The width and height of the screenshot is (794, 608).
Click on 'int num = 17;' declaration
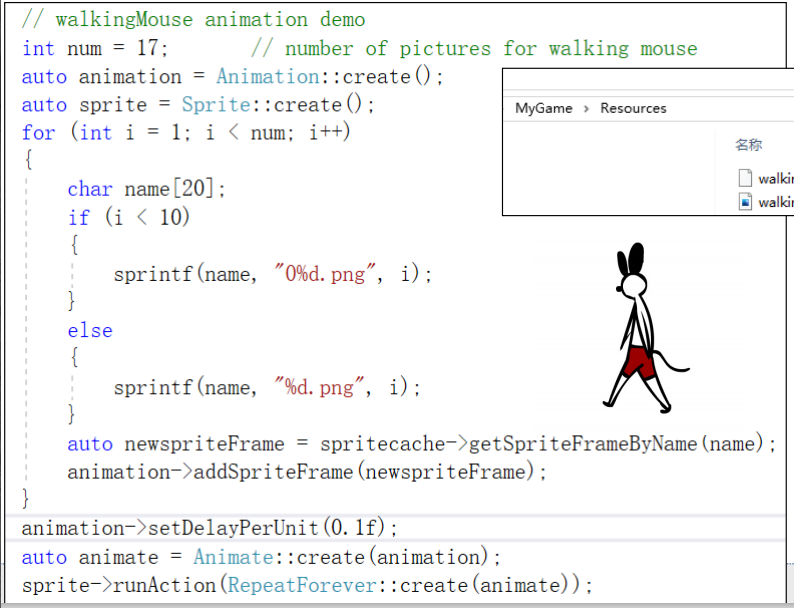(x=95, y=49)
